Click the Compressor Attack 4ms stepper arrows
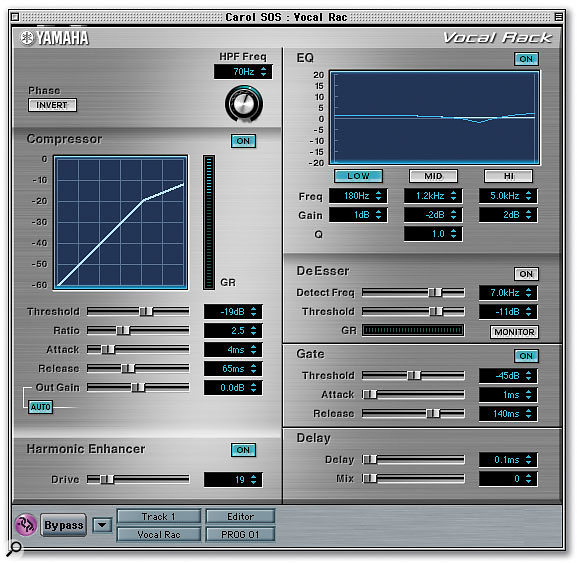The image size is (577, 563). tap(254, 350)
